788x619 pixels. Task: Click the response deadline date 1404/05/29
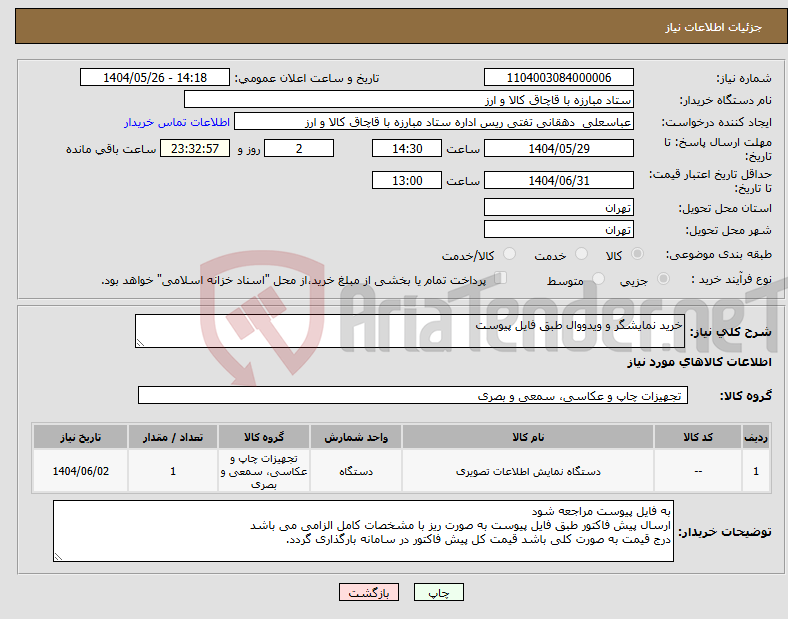coord(558,148)
